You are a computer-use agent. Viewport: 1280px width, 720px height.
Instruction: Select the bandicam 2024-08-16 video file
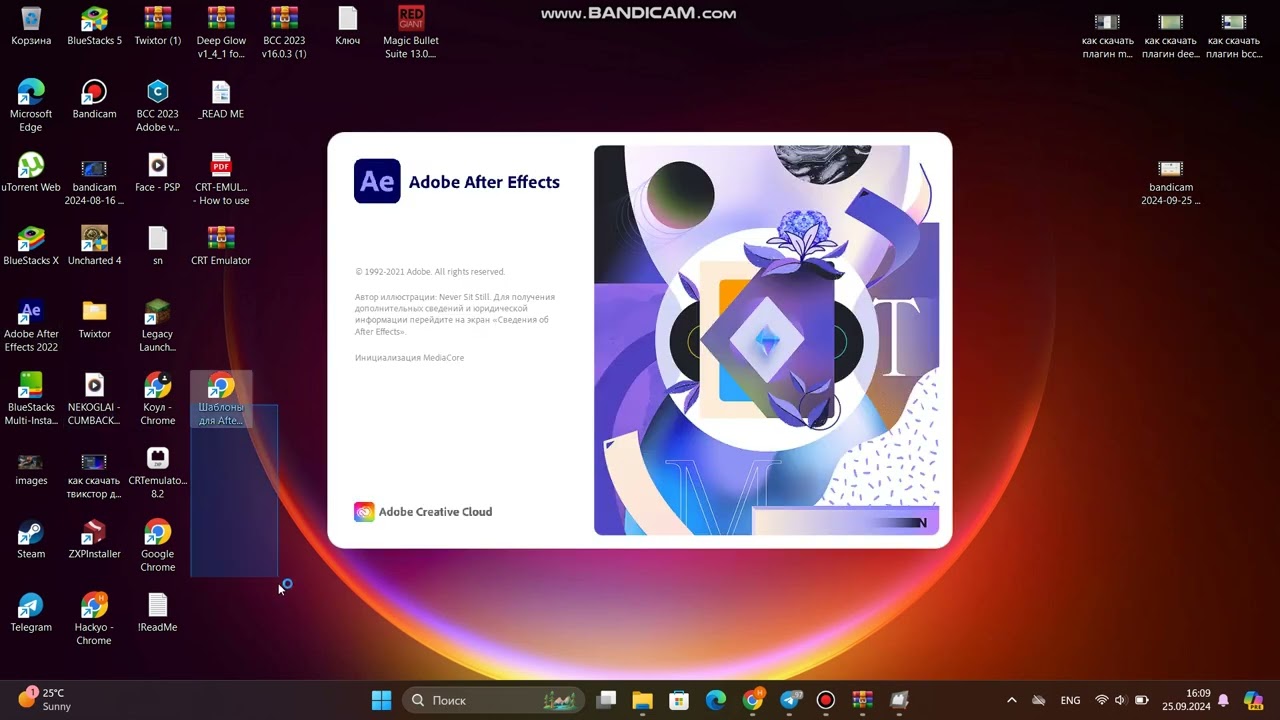(x=94, y=180)
